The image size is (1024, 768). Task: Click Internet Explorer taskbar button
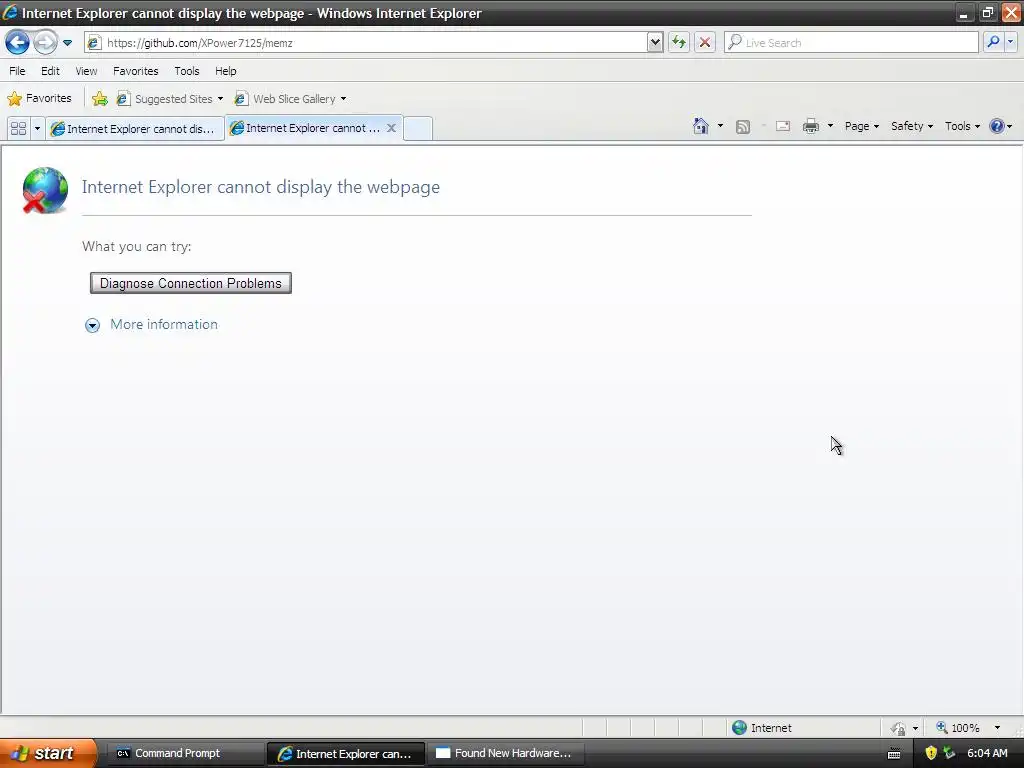pyautogui.click(x=346, y=754)
